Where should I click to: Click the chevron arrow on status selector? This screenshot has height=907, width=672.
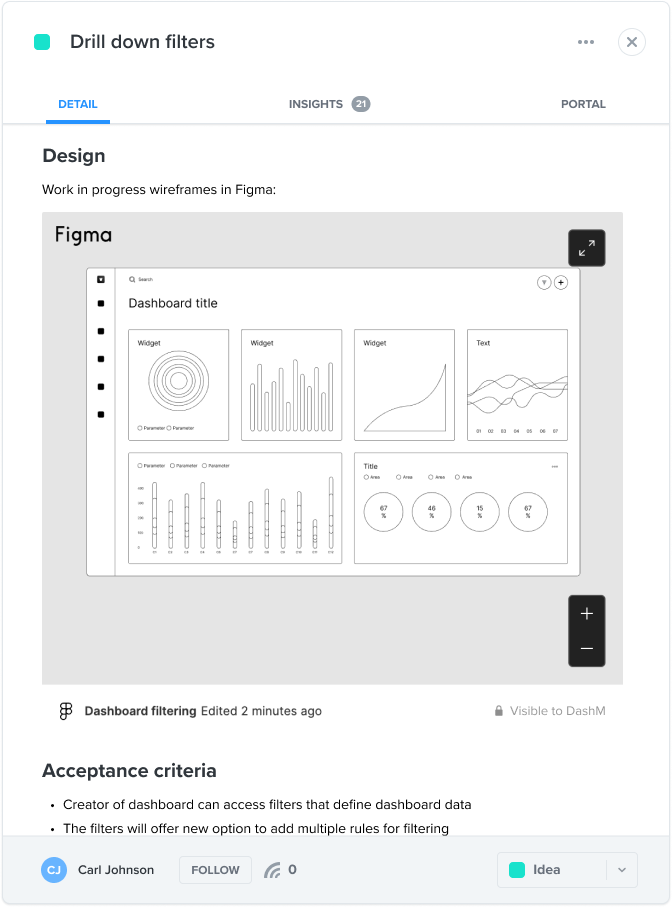pos(622,870)
